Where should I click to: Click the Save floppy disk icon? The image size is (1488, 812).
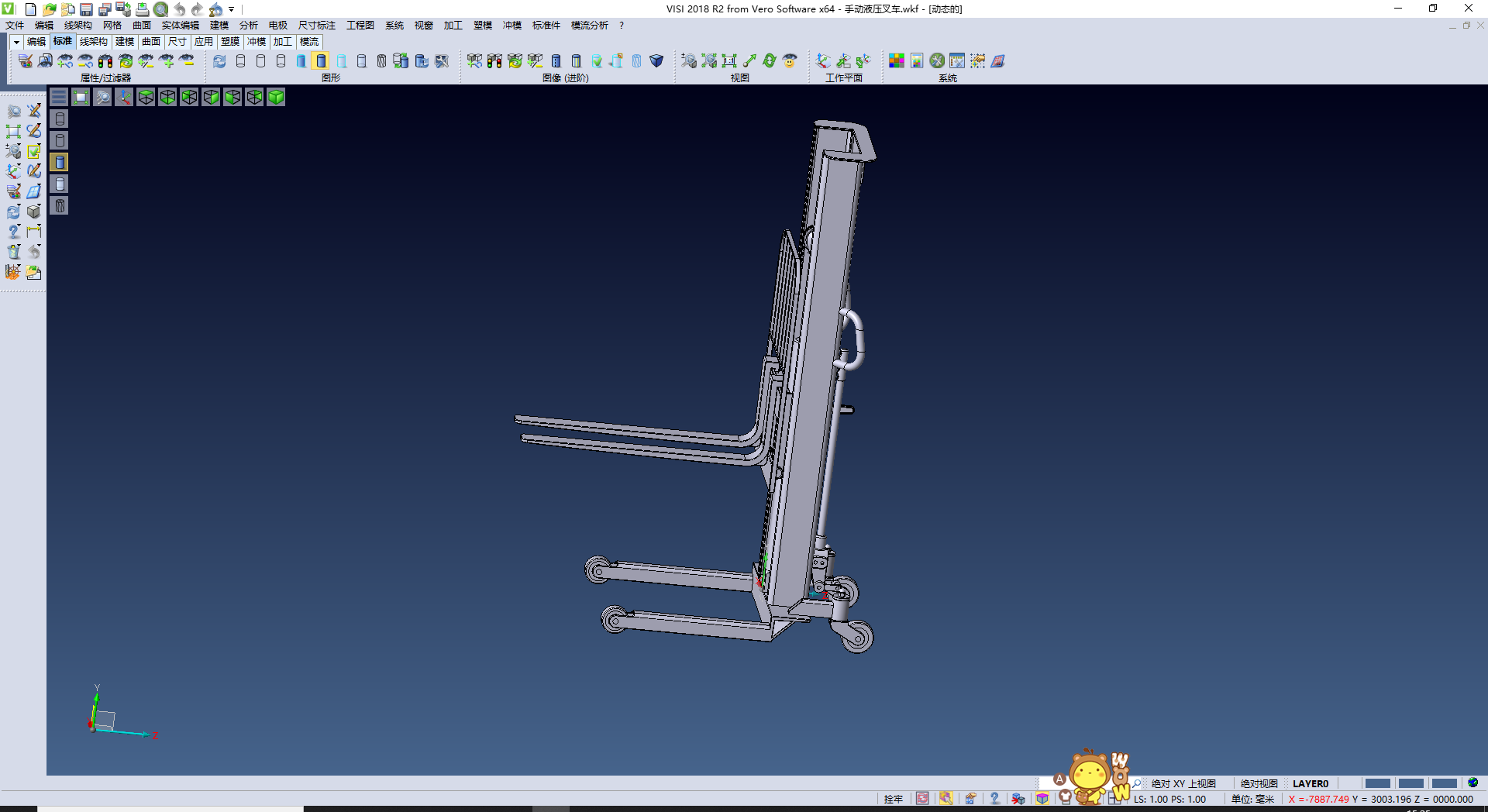pyautogui.click(x=86, y=9)
